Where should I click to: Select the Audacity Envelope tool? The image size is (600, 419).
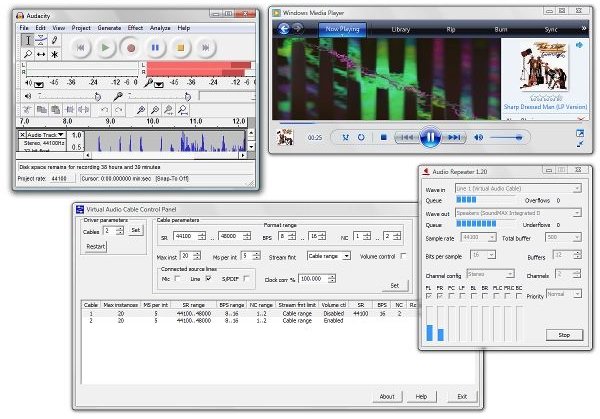(x=41, y=40)
